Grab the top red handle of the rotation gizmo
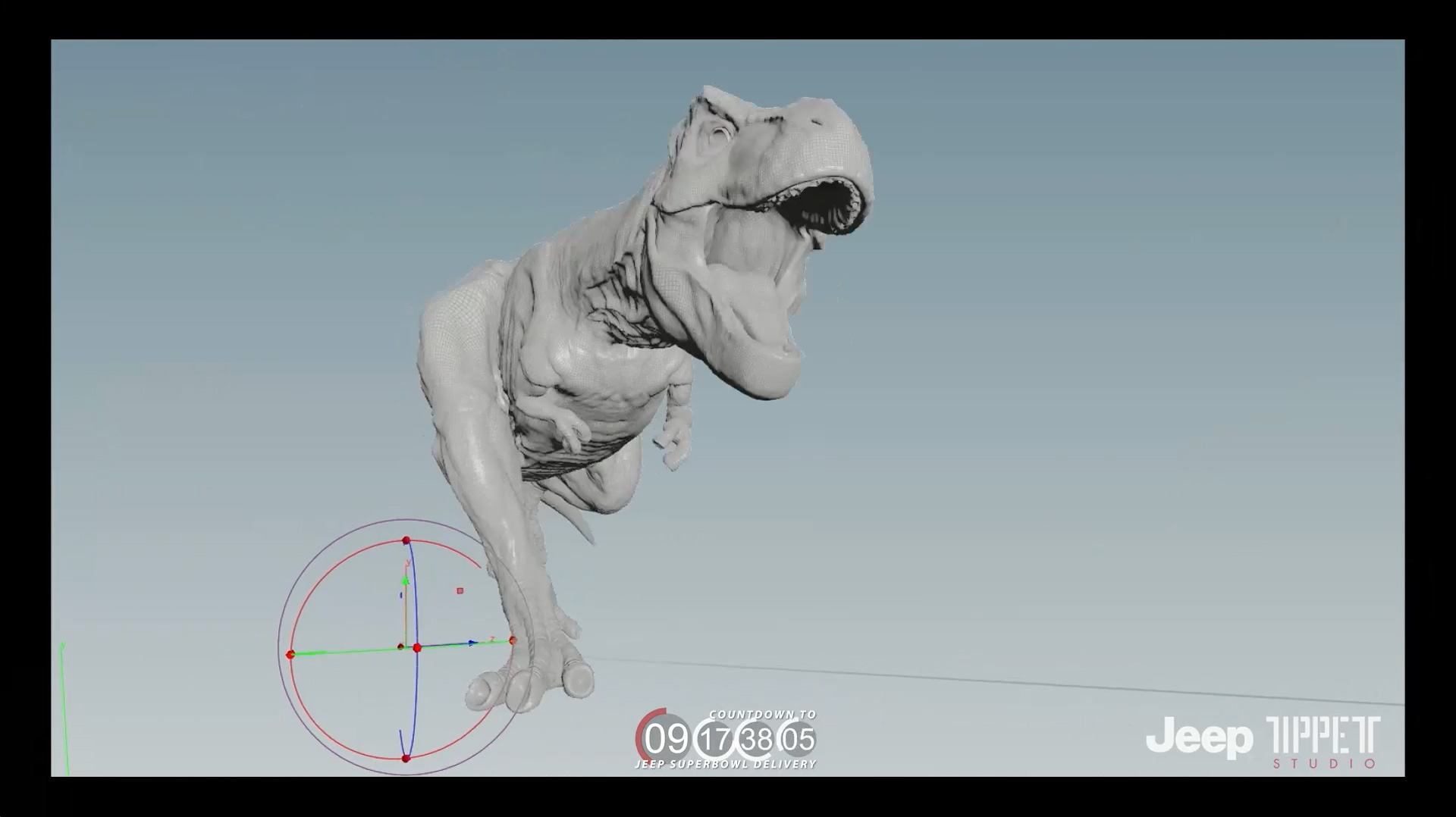The image size is (1456, 817). [406, 540]
